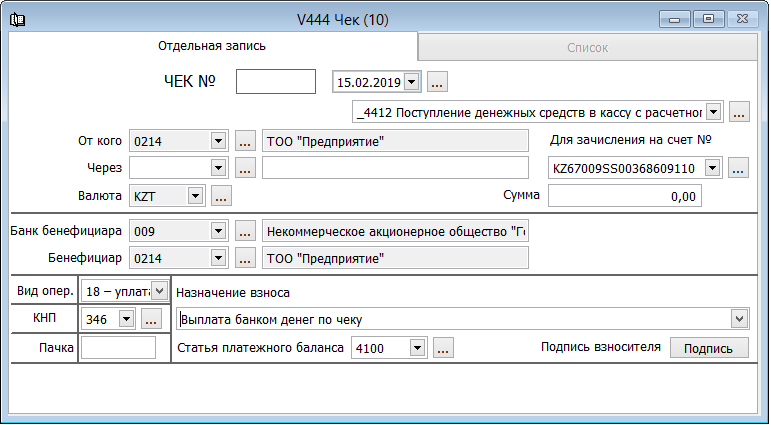771x425 pixels.
Task: Open lookup button for От кого field
Action: 245,141
